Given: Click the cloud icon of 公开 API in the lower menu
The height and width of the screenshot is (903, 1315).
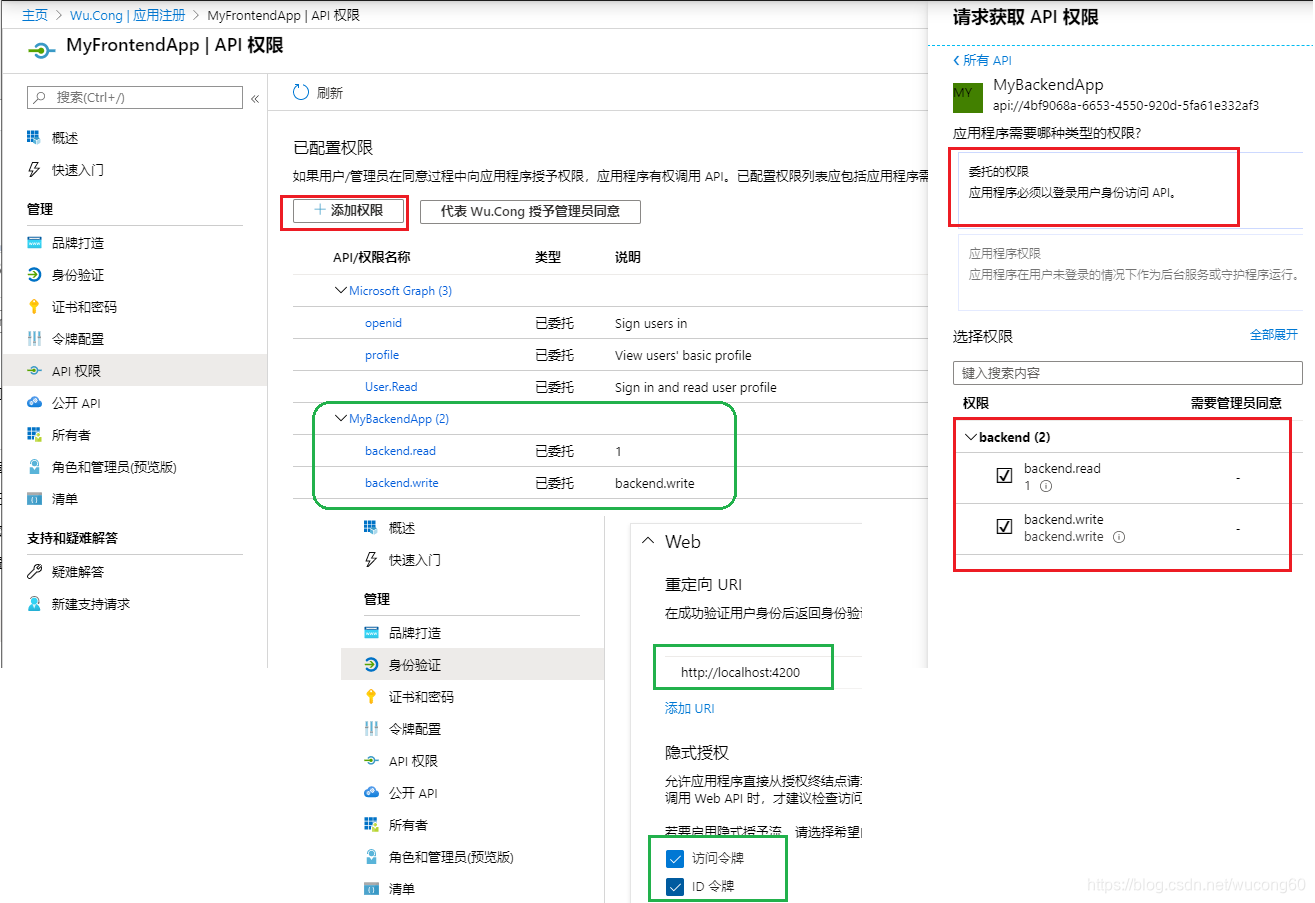Looking at the screenshot, I should pyautogui.click(x=371, y=792).
